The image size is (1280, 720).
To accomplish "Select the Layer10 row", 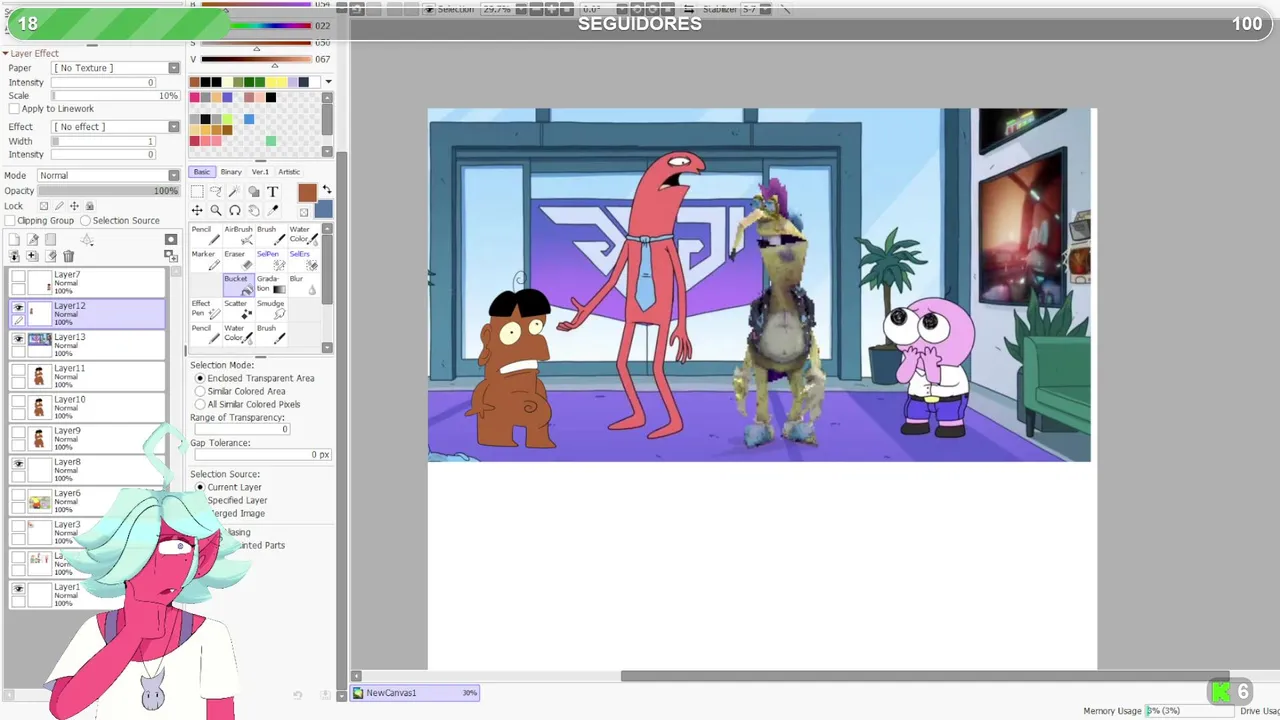I will 87,408.
